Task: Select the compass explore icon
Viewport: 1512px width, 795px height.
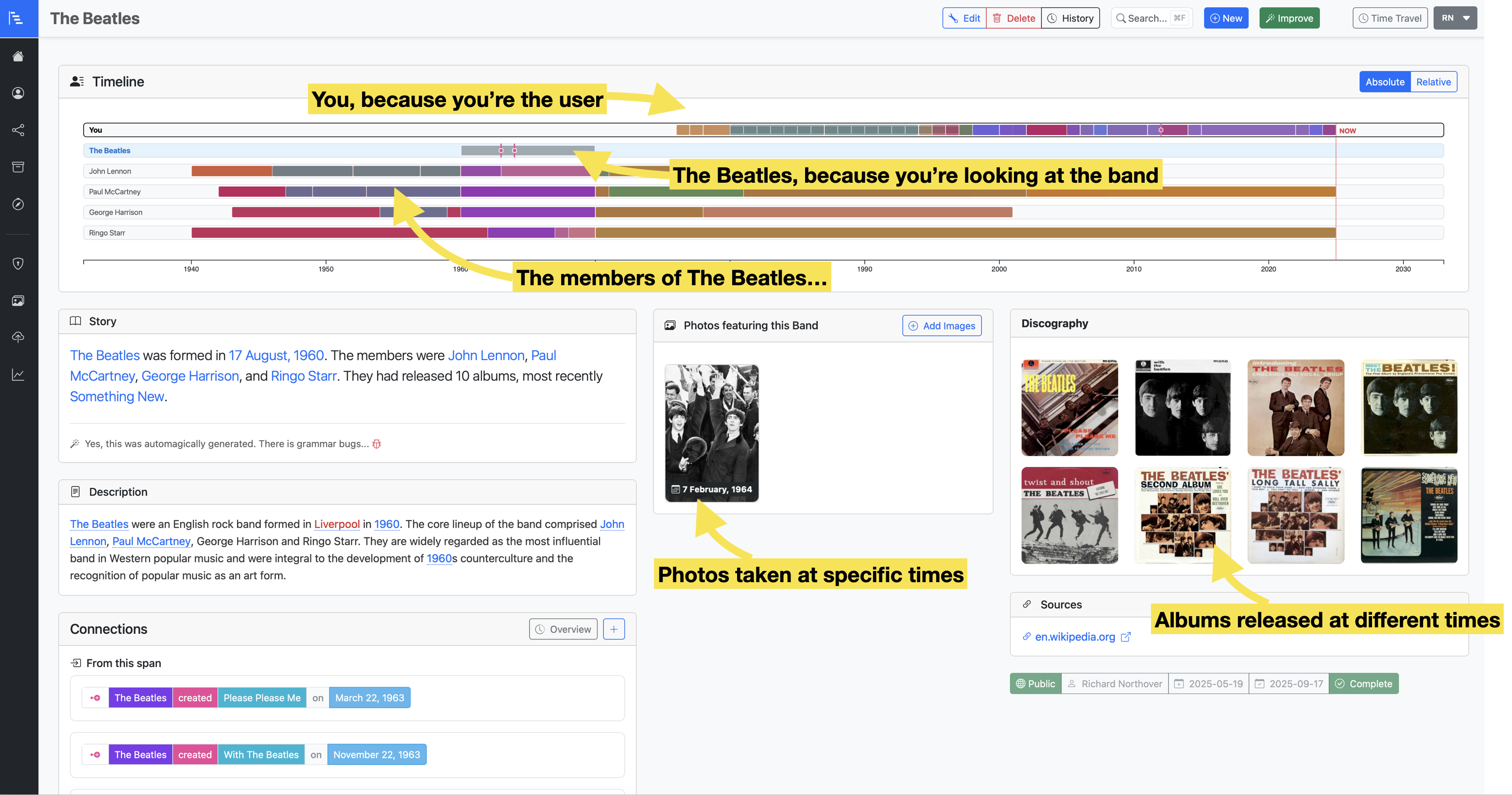Action: pos(18,204)
